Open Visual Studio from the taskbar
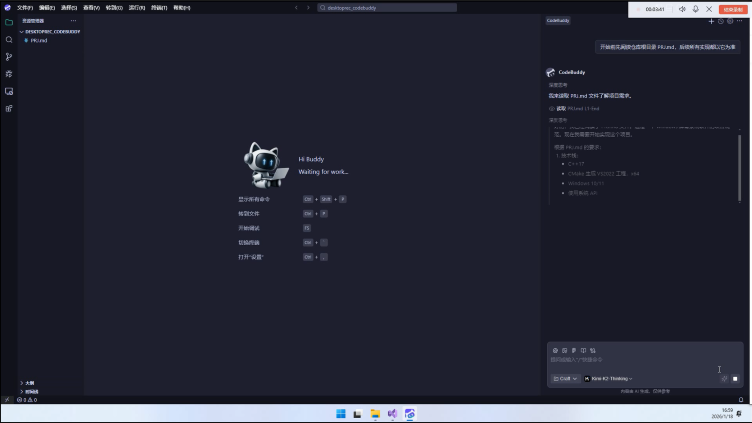This screenshot has height=423, width=752. pyautogui.click(x=392, y=413)
